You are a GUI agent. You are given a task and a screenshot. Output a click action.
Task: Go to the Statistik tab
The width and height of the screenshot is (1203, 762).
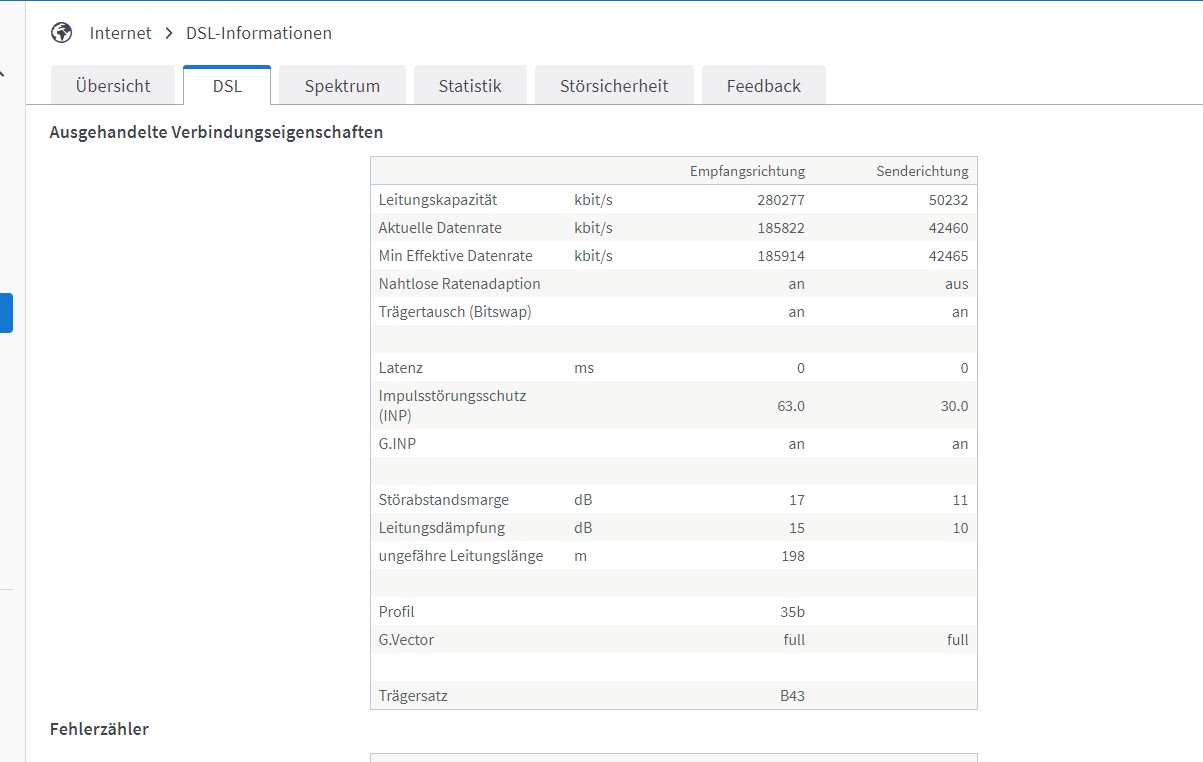coord(470,86)
